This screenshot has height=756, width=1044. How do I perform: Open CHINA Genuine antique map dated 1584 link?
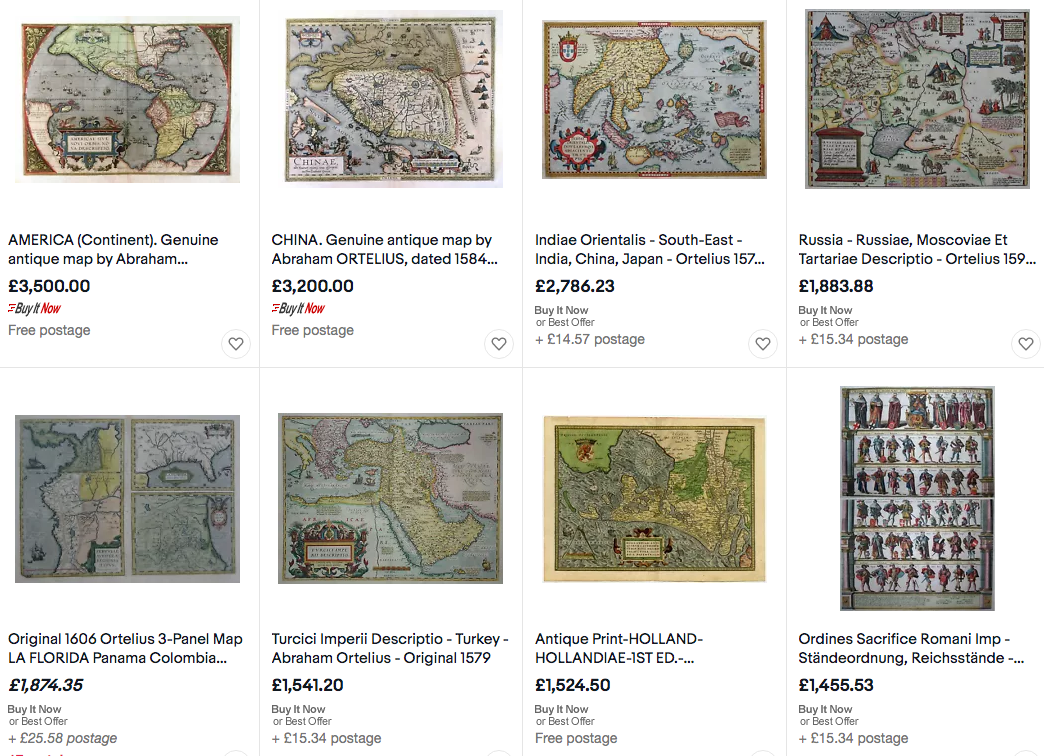click(384, 249)
